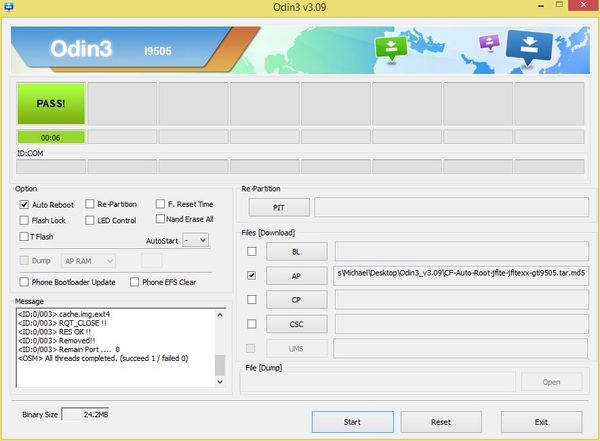Click the Message log scroll up arrow

point(220,315)
